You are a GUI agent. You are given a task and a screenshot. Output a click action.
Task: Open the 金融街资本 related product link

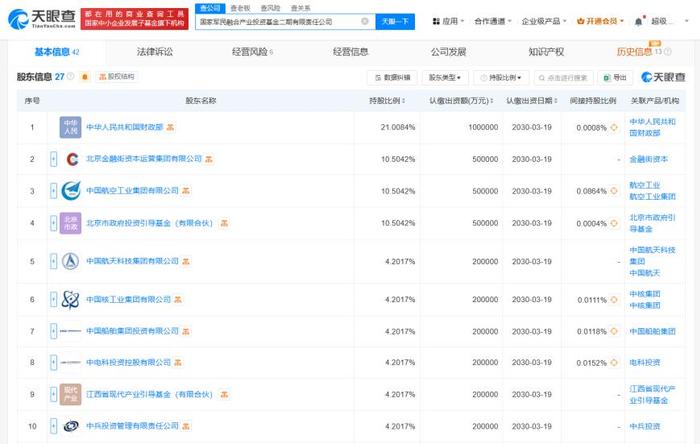(x=649, y=159)
